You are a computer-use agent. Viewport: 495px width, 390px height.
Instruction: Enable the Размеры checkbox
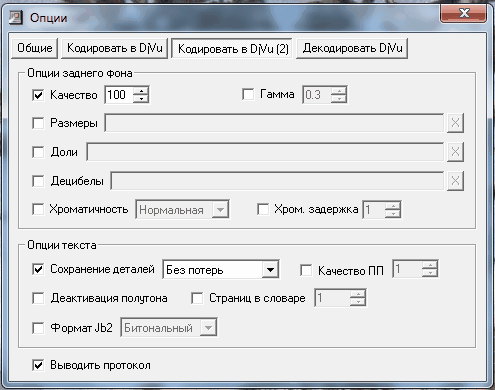[x=38, y=123]
